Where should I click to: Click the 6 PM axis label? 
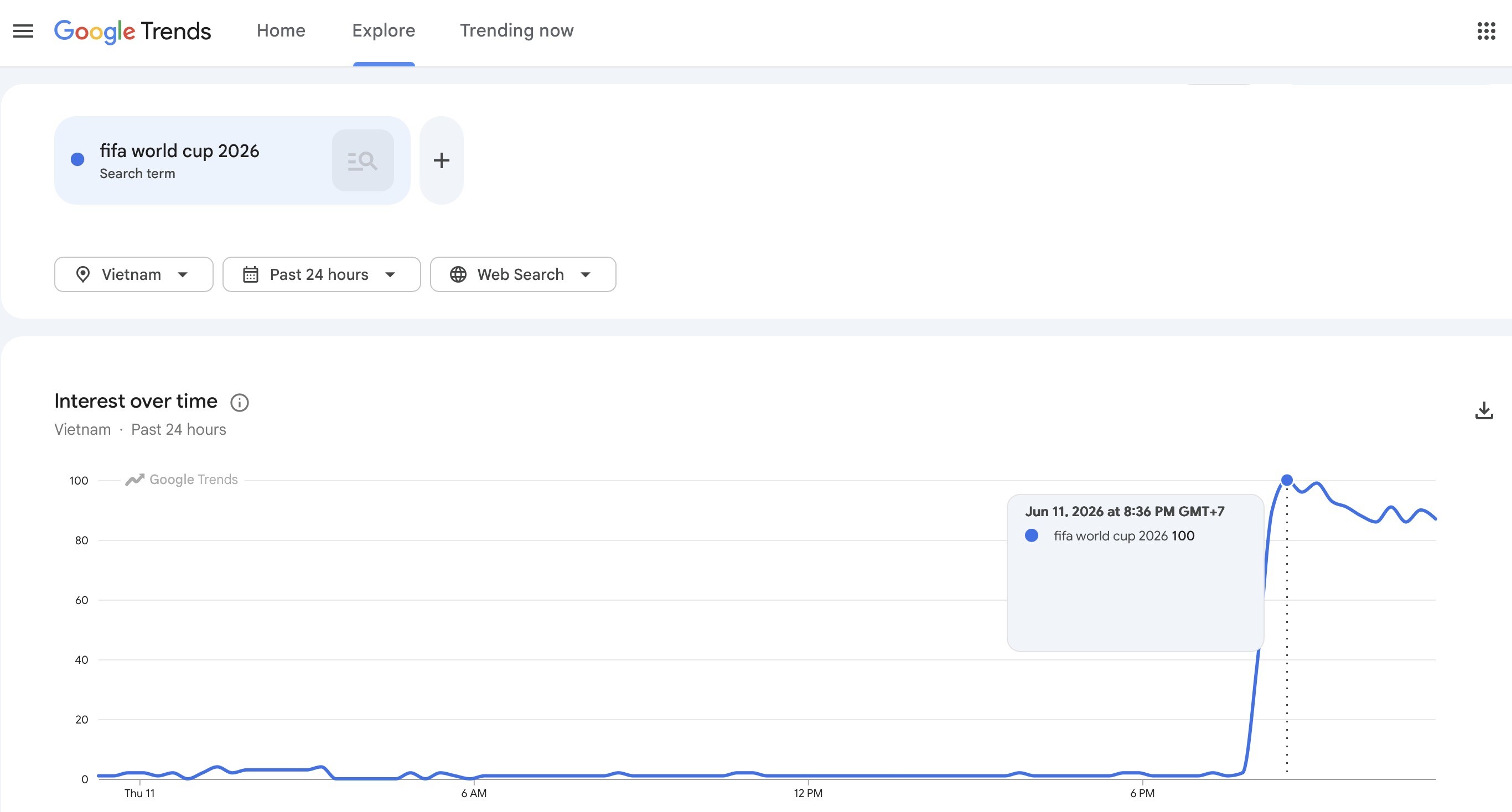pos(1142,793)
